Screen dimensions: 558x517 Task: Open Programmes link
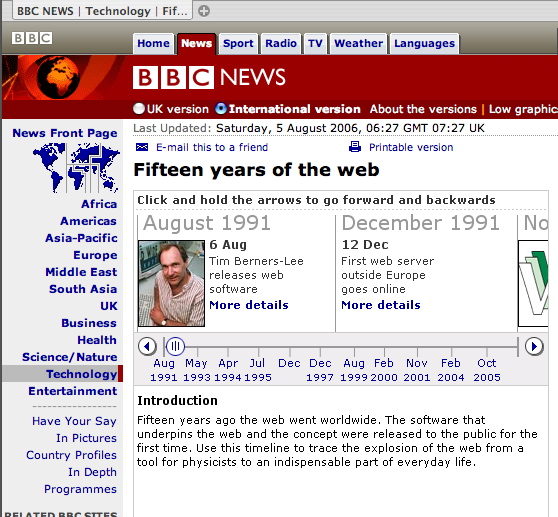coord(80,489)
